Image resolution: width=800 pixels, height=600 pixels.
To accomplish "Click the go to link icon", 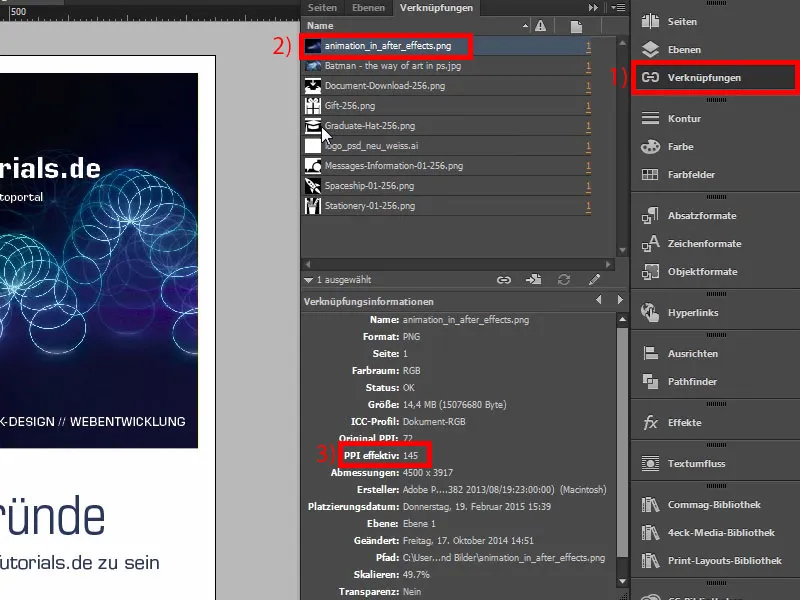I will tap(534, 280).
